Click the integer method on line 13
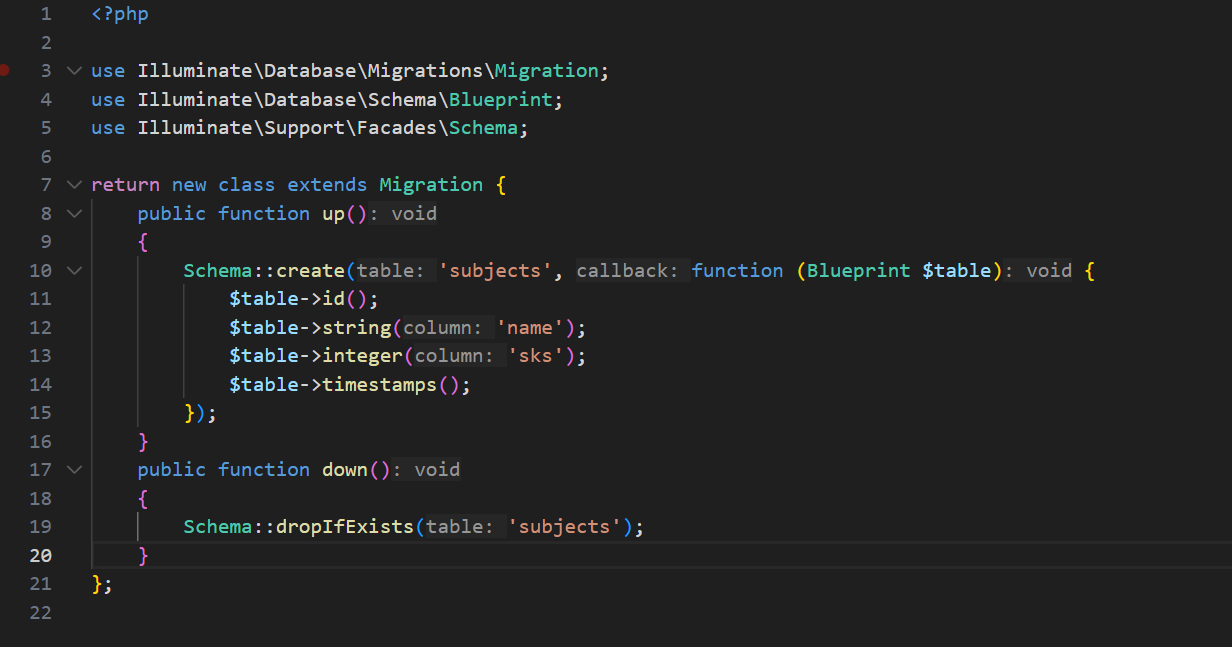Viewport: 1232px width, 647px height. 363,356
